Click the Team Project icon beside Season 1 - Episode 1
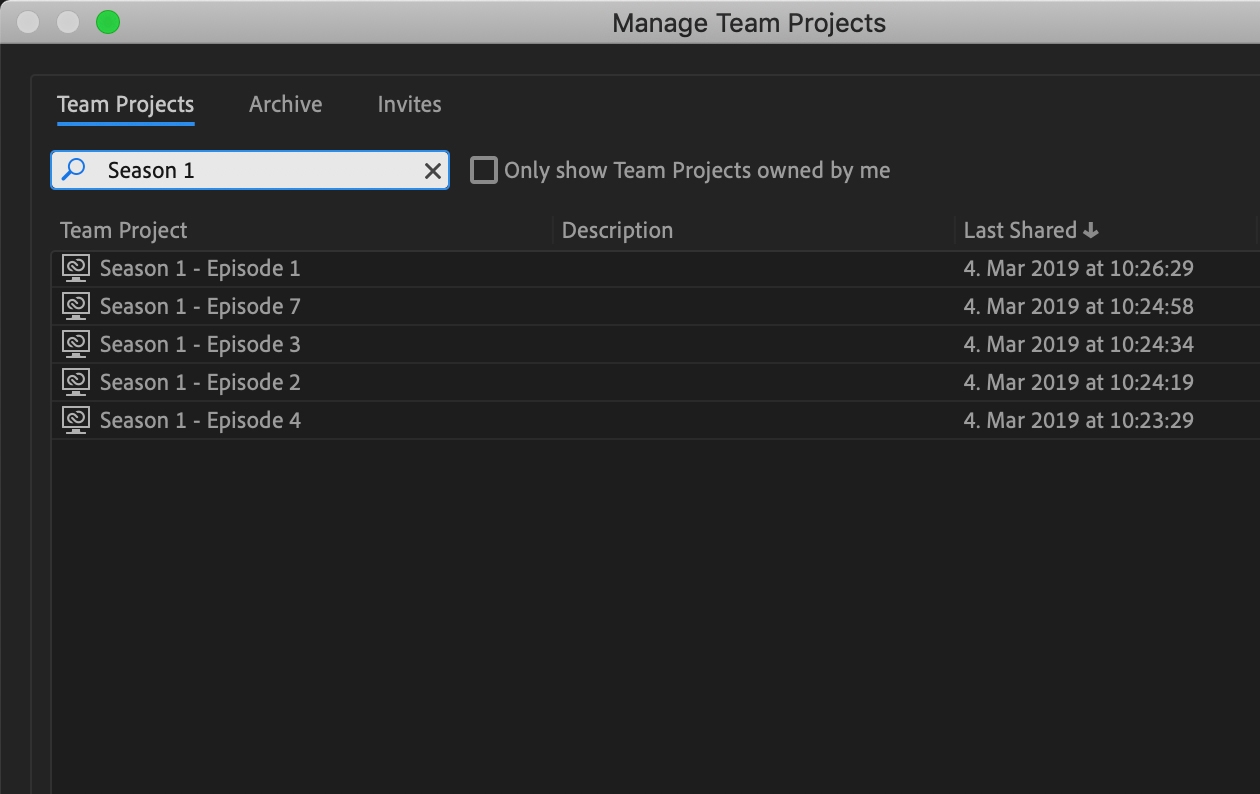This screenshot has height=794, width=1260. 75,268
